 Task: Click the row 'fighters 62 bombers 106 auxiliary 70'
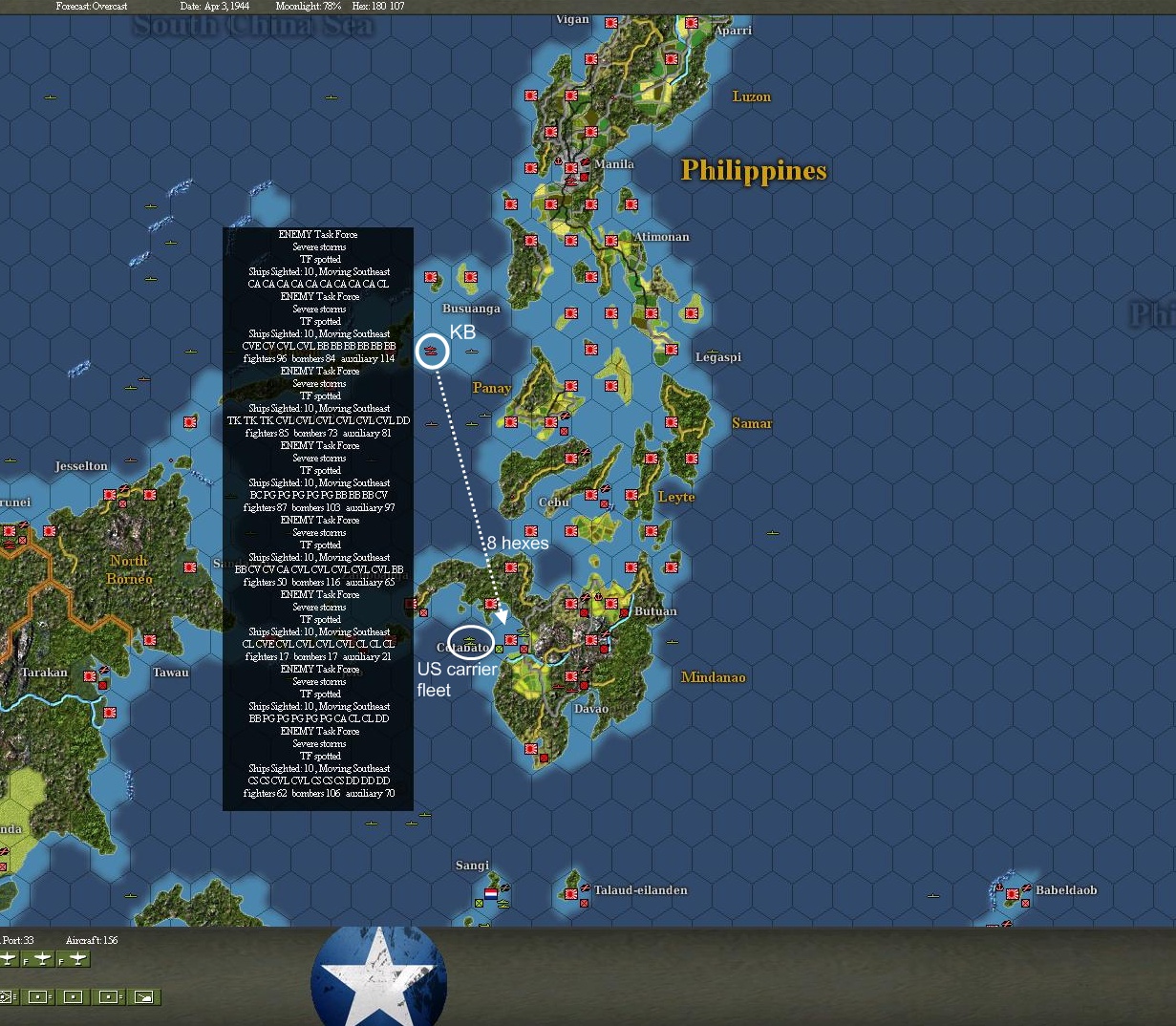click(318, 793)
